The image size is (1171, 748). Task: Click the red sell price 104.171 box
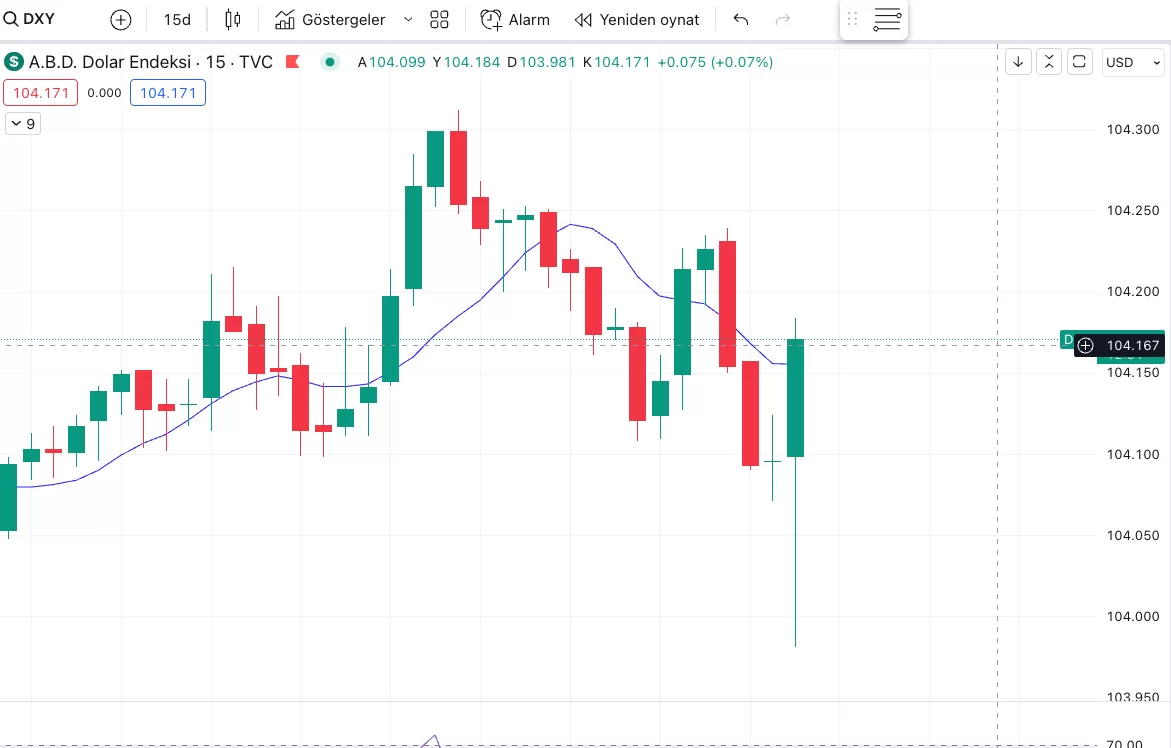click(x=40, y=93)
